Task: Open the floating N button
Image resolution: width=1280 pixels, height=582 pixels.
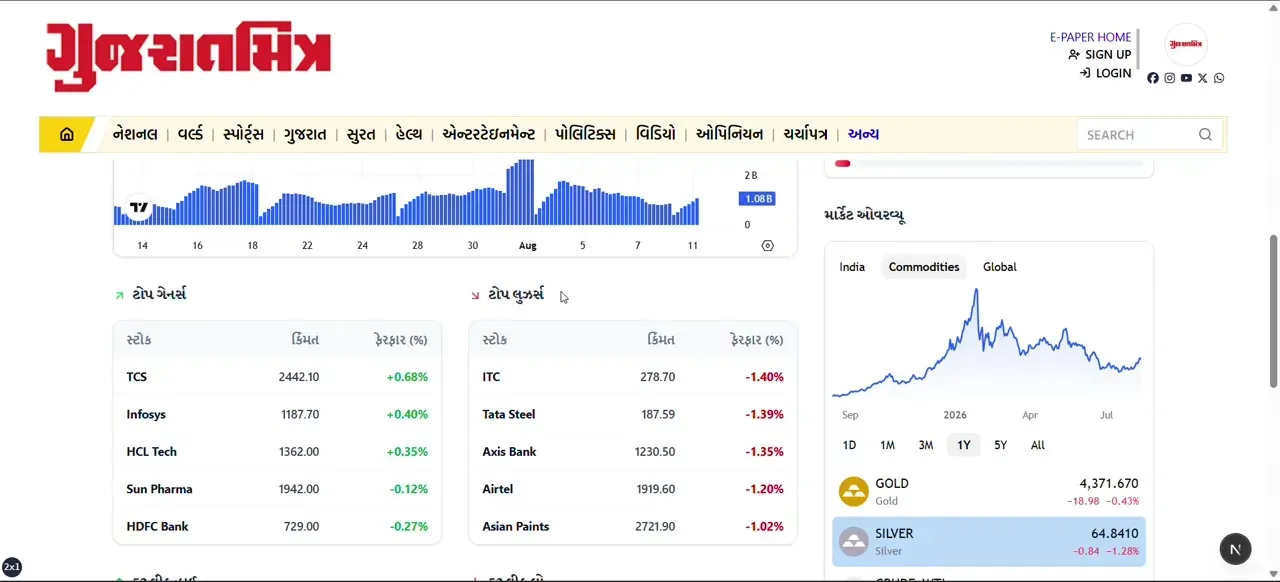Action: pos(1236,549)
